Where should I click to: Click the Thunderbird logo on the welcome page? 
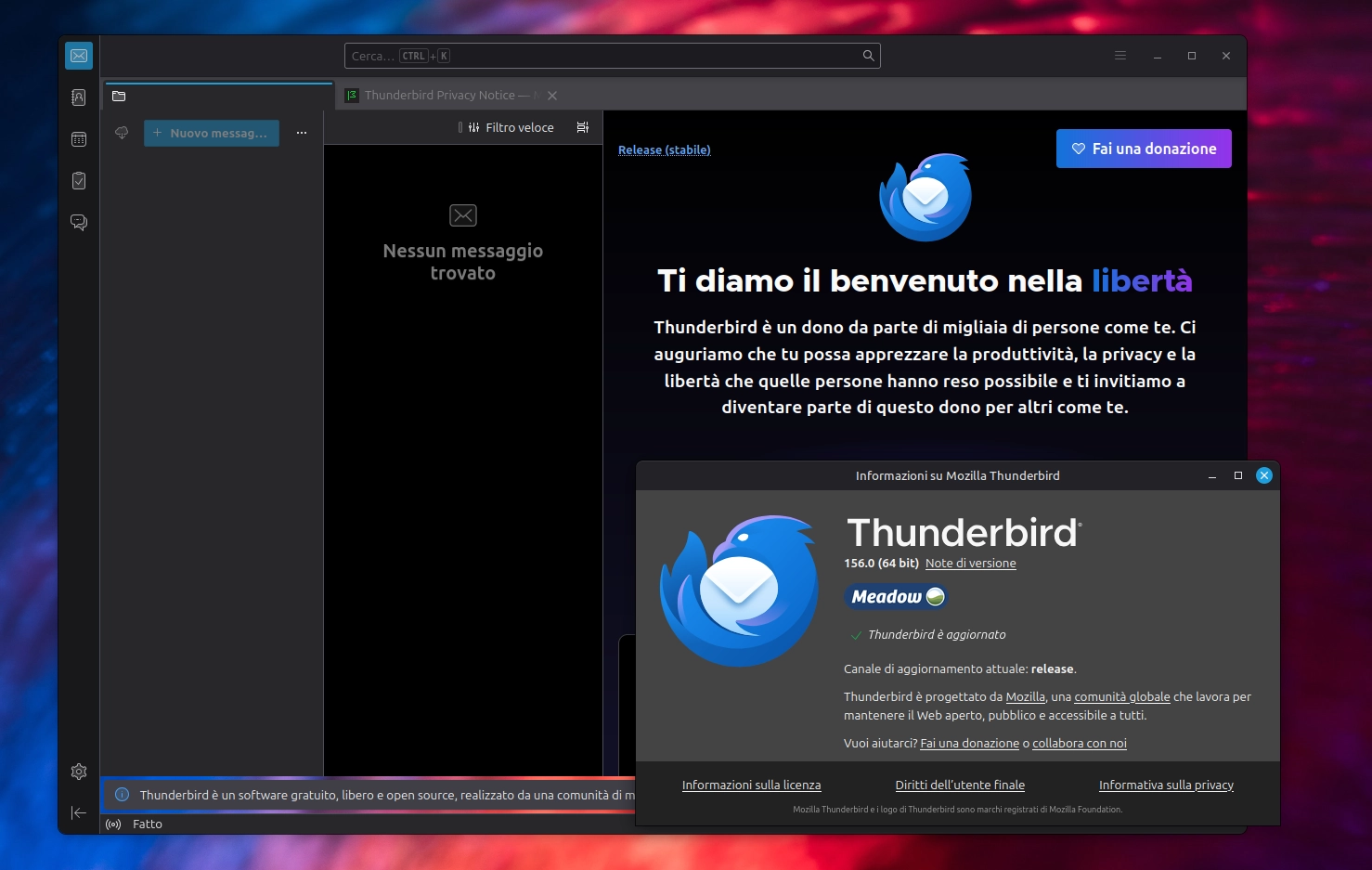pos(925,197)
